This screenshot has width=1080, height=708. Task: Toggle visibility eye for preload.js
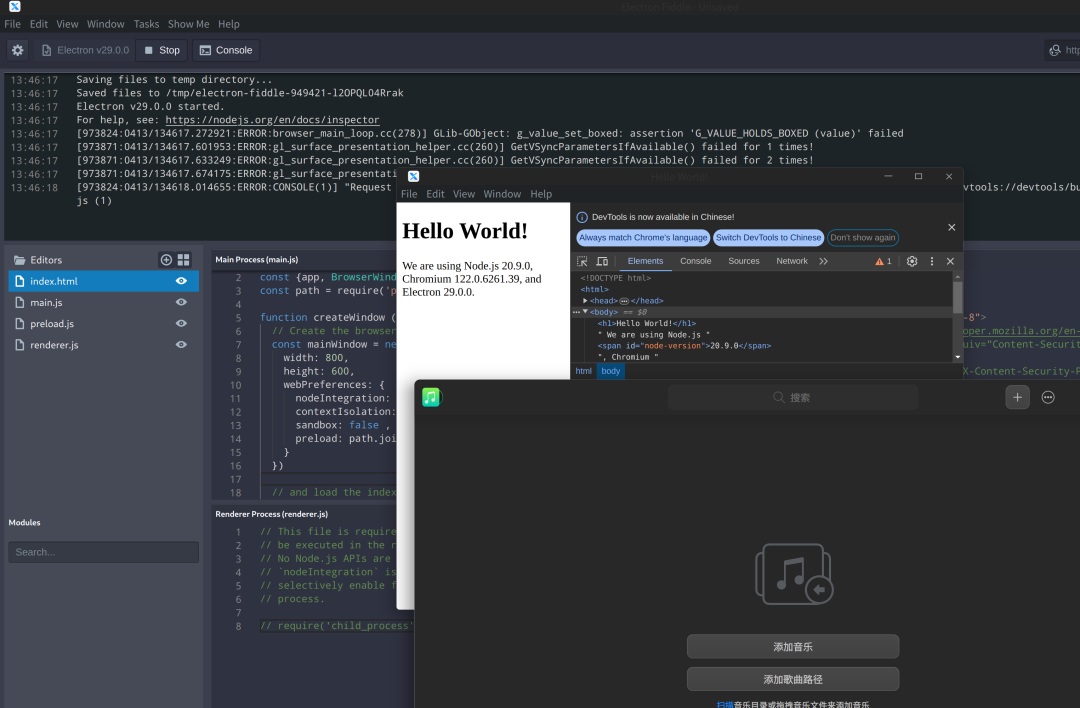pos(181,324)
